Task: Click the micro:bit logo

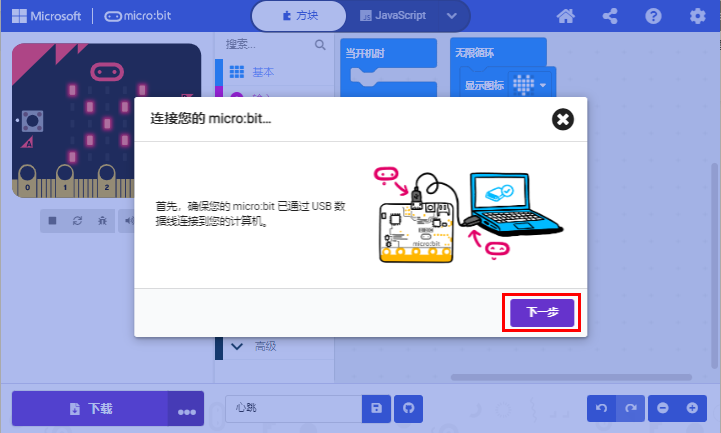Action: click(137, 16)
